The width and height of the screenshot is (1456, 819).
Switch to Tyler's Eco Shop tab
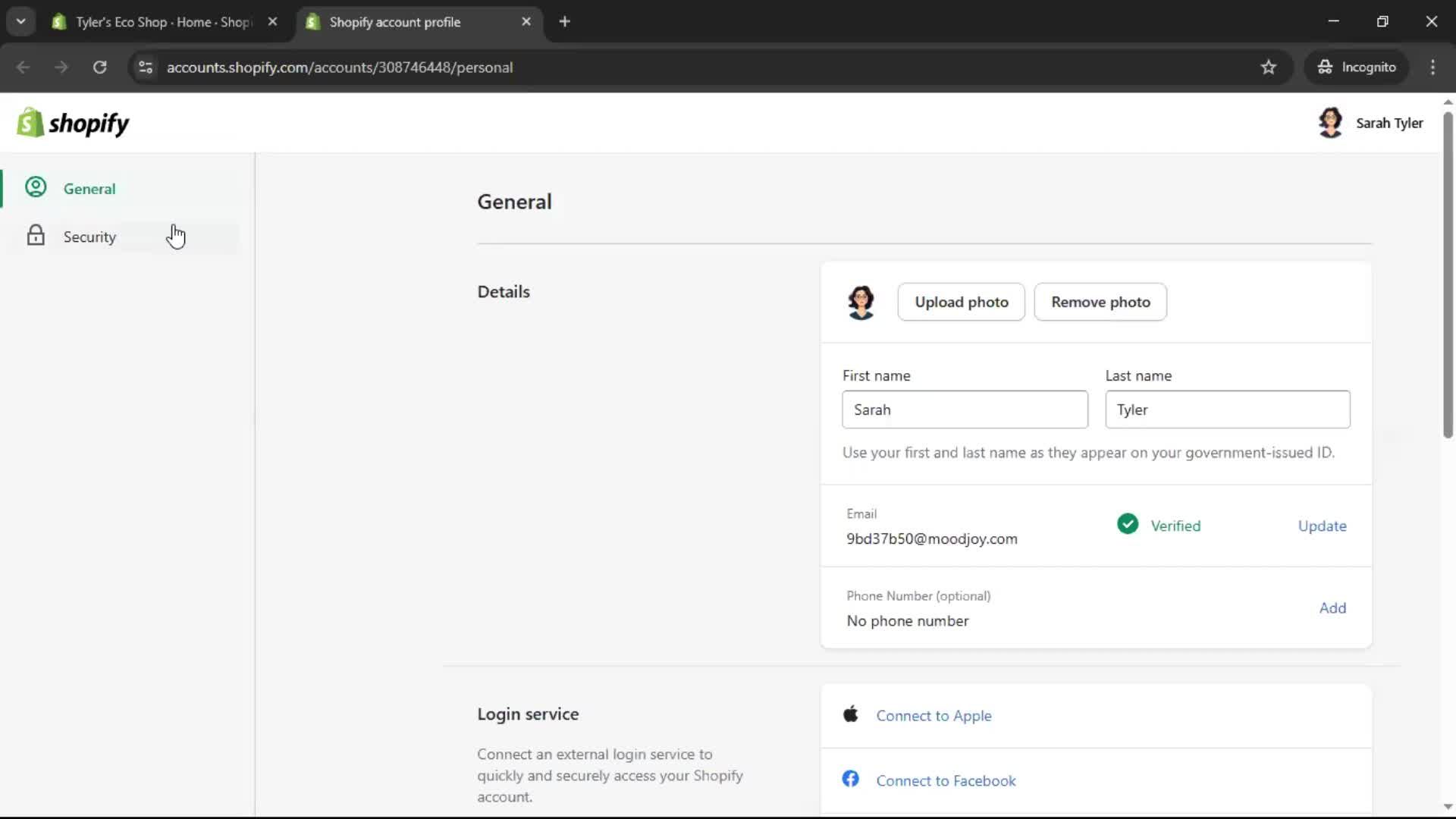click(163, 22)
